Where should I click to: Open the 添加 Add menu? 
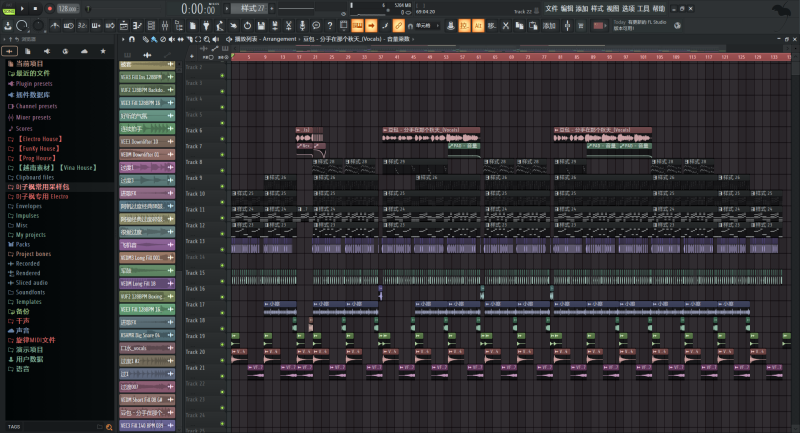(x=582, y=9)
